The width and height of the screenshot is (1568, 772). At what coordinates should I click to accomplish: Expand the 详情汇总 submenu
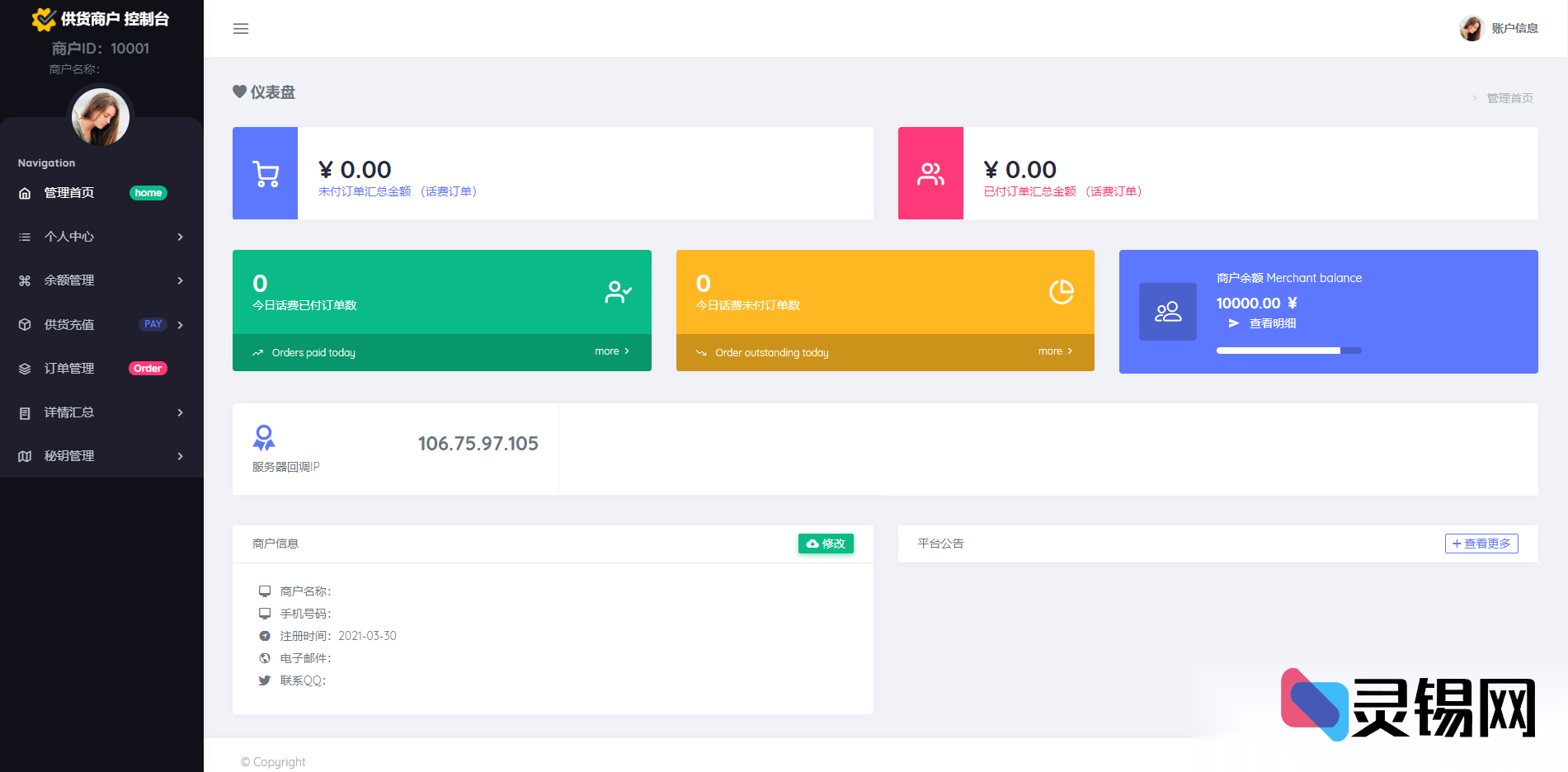coord(101,412)
